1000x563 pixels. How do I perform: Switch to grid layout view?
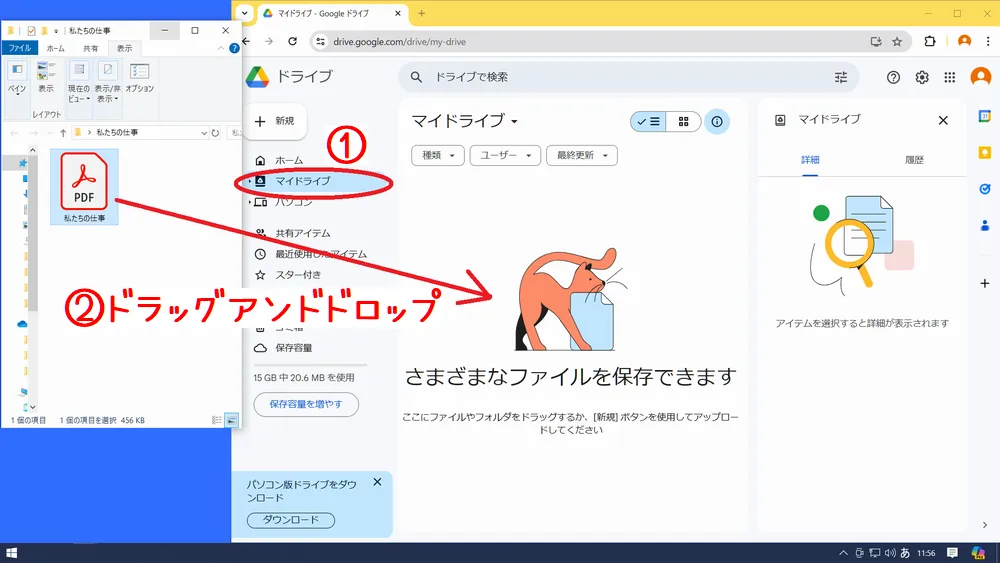coord(683,122)
